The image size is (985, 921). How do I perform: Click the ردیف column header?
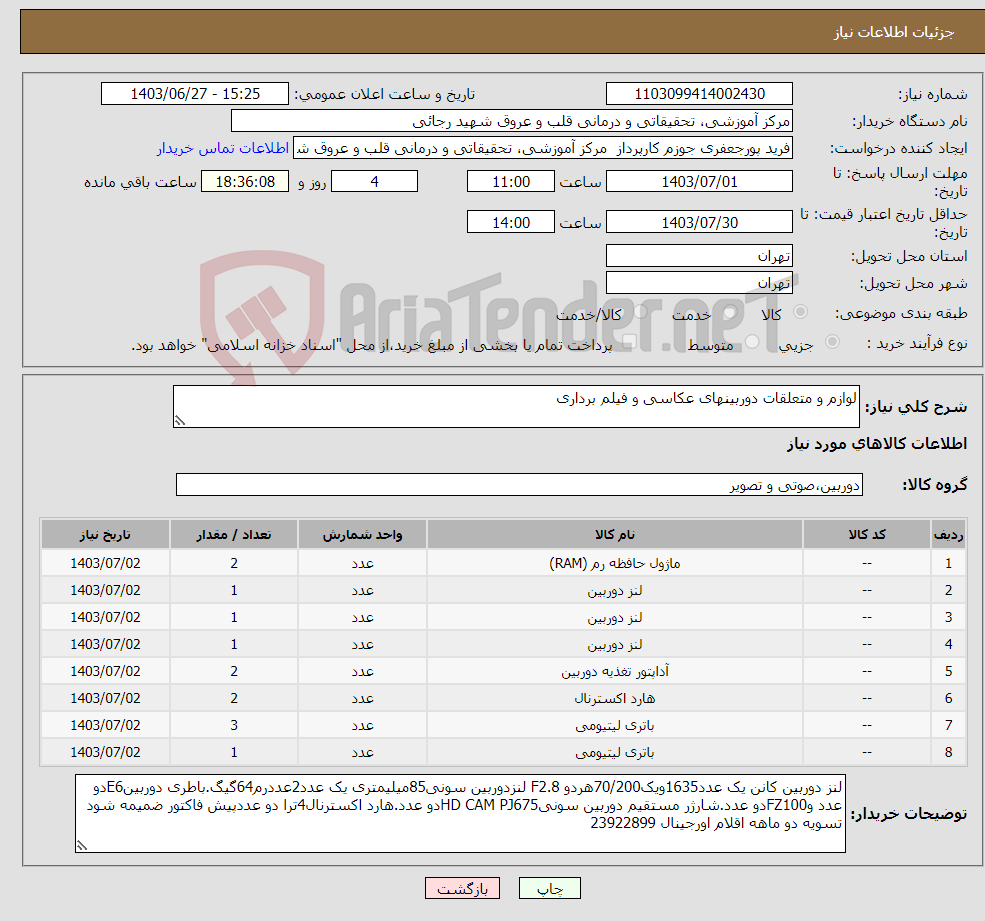coord(948,535)
